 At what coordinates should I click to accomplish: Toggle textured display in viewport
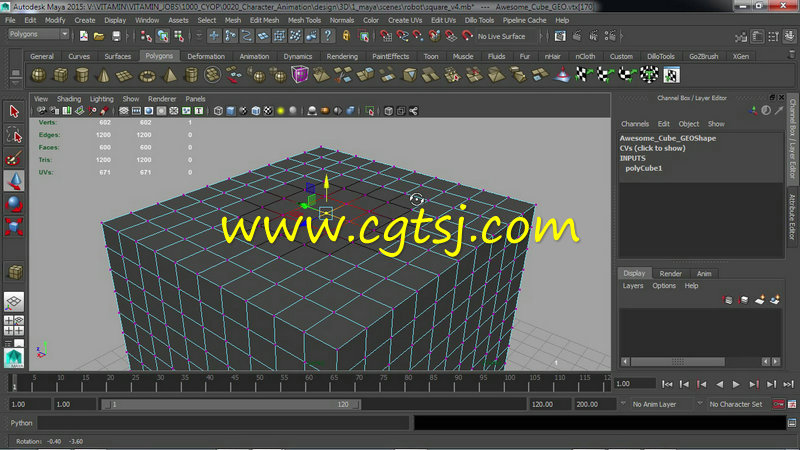pyautogui.click(x=268, y=111)
